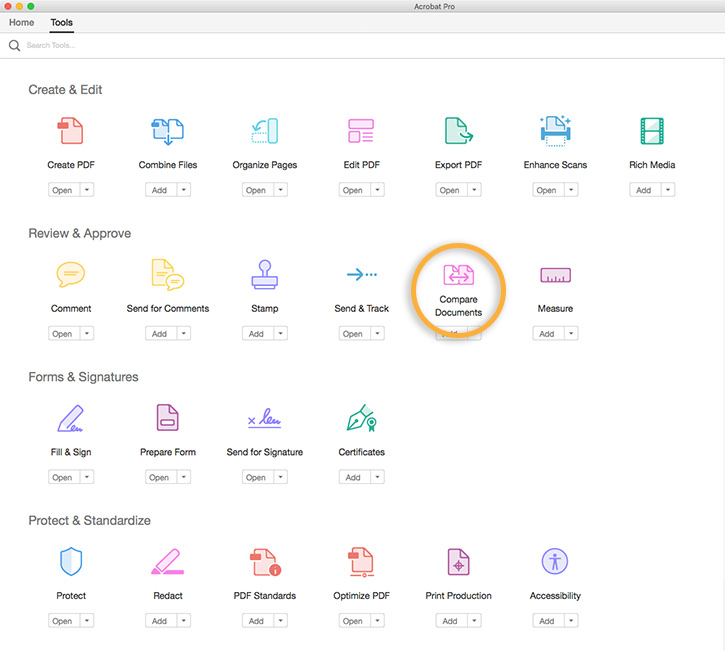Click Add under Redact
The width and height of the screenshot is (725, 651).
pyautogui.click(x=161, y=620)
